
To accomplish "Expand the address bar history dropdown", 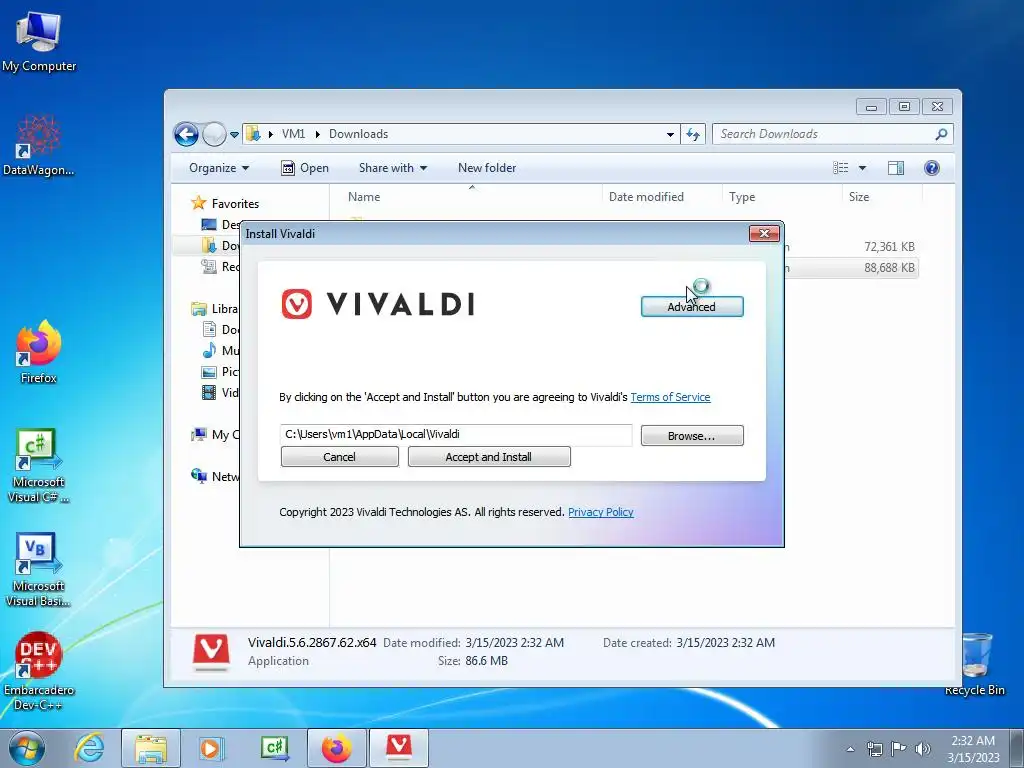I will tap(670, 135).
